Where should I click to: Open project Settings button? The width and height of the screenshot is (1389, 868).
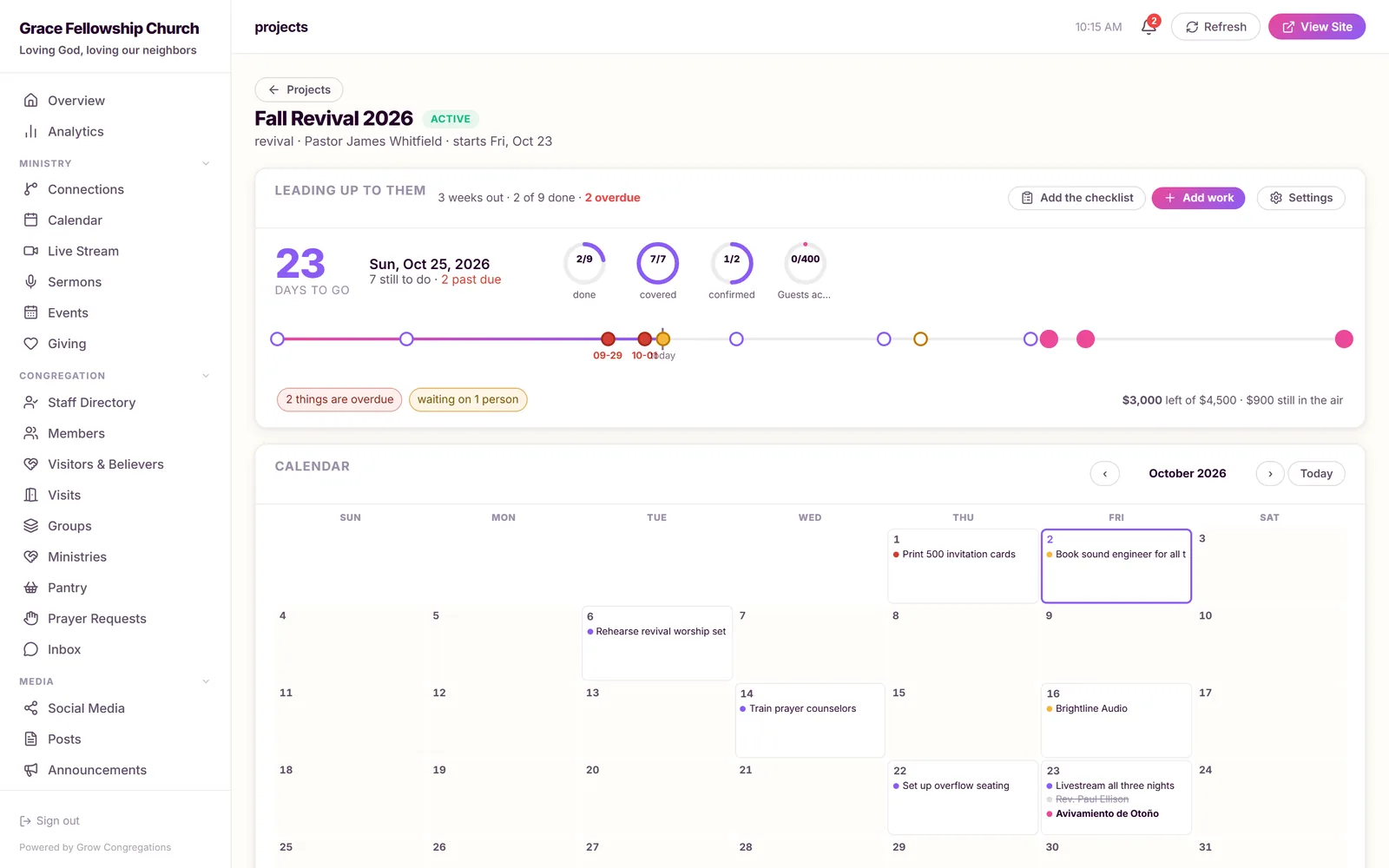1300,198
